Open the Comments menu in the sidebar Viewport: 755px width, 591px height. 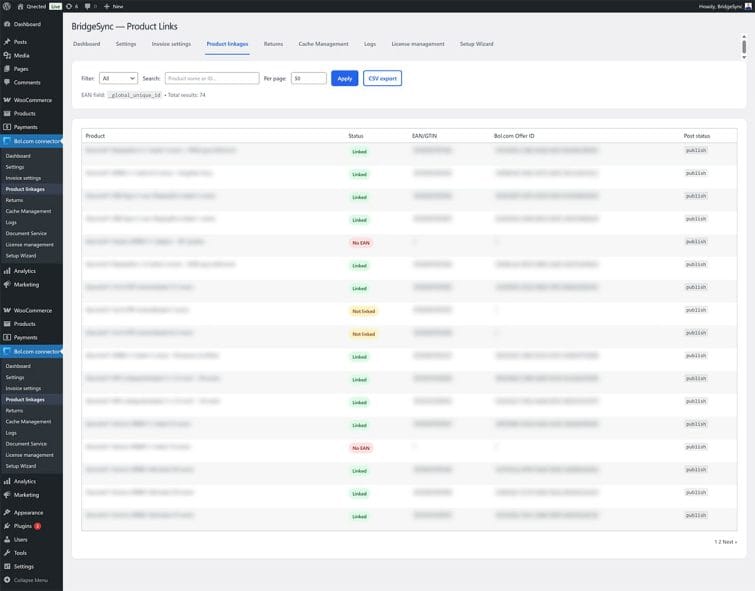(27, 82)
